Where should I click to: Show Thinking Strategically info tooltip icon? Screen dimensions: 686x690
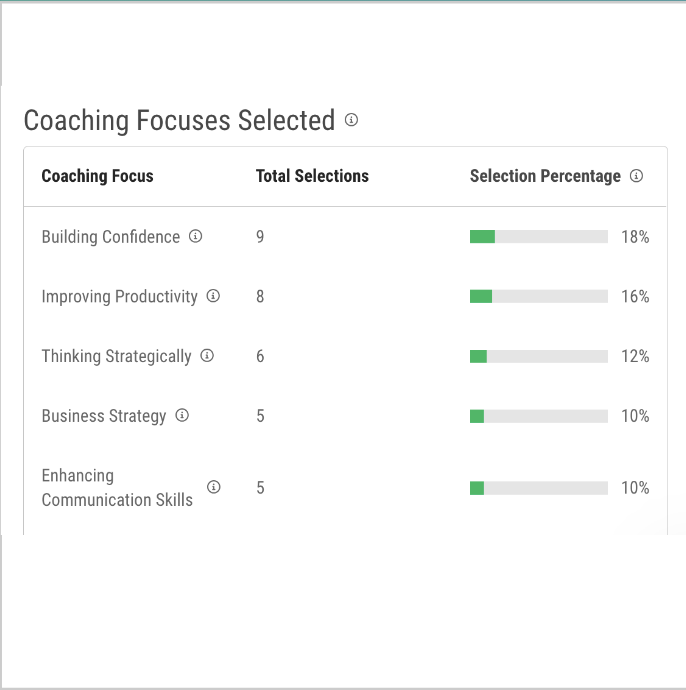pyautogui.click(x=207, y=356)
